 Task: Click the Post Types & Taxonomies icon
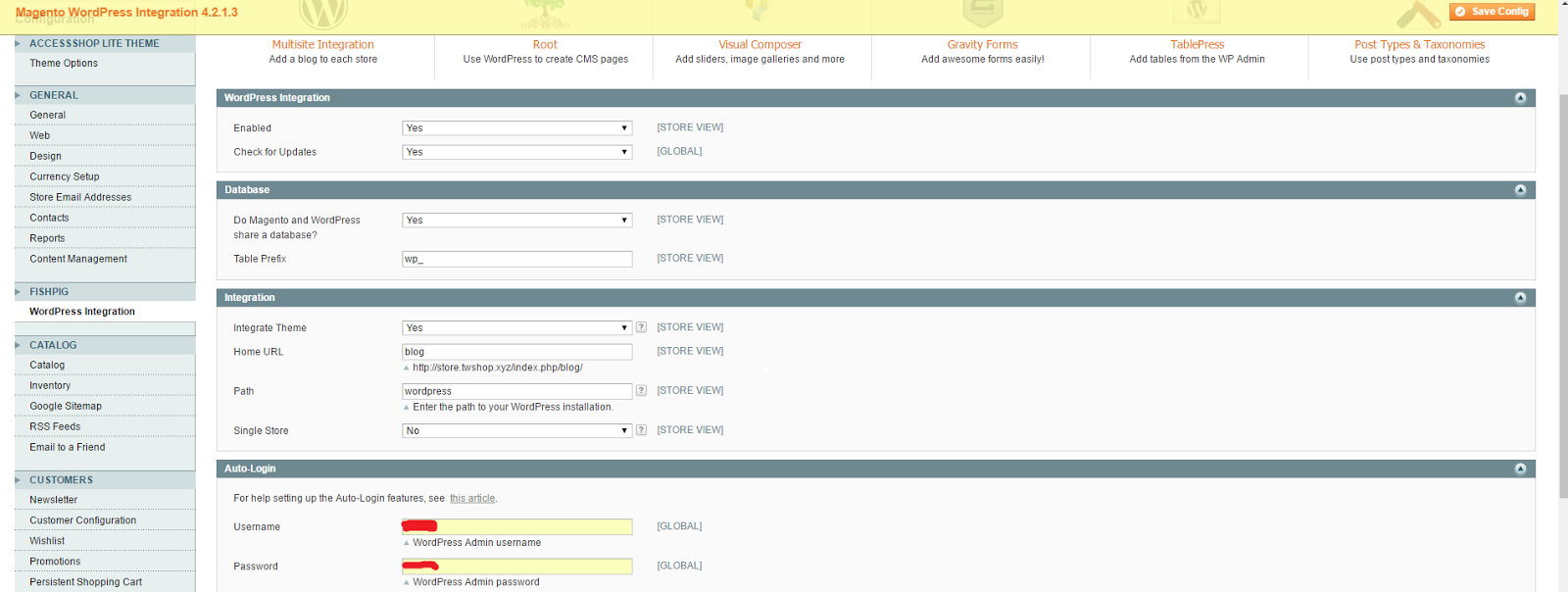point(1419,14)
